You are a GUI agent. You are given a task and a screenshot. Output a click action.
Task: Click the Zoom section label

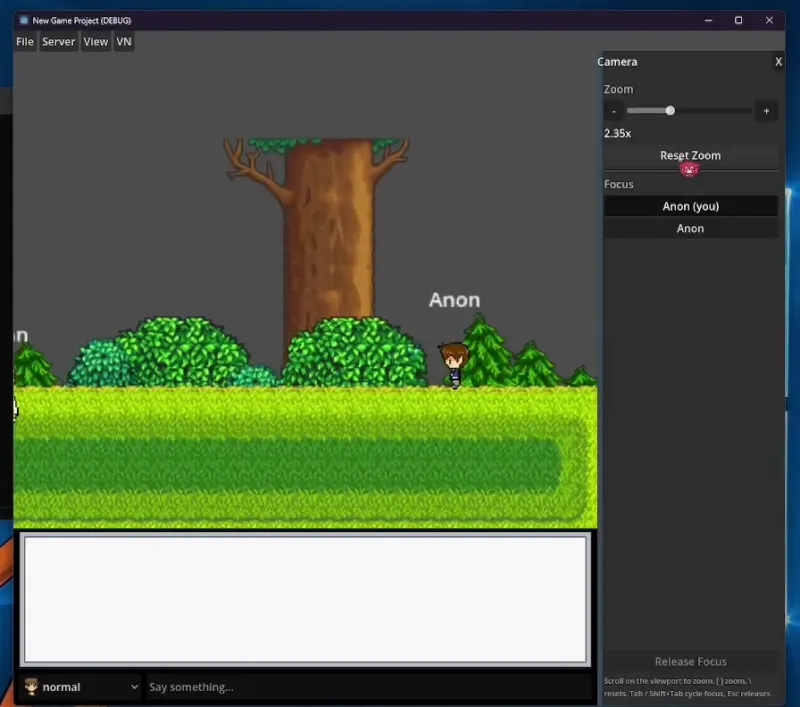618,89
